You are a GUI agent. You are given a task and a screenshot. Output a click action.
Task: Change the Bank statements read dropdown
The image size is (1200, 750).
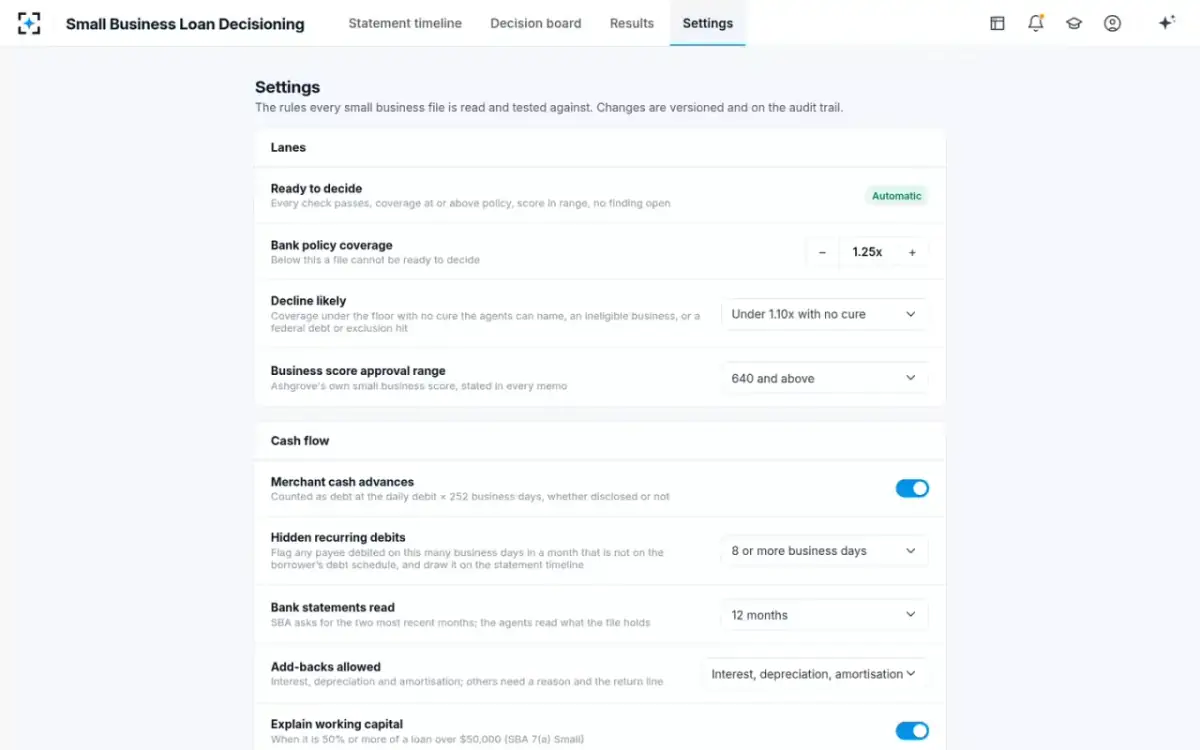coord(824,615)
